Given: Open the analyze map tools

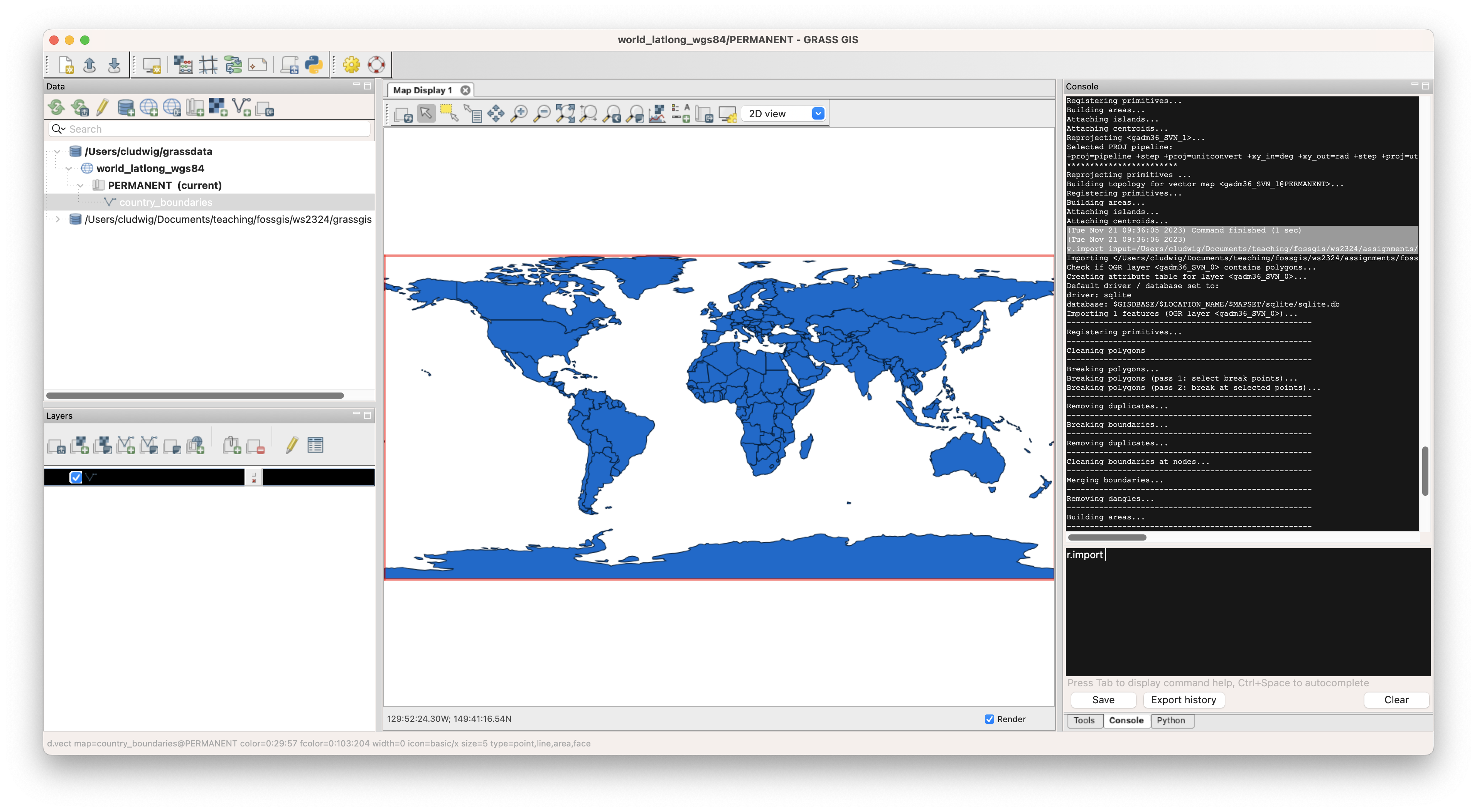Looking at the screenshot, I should 657,113.
